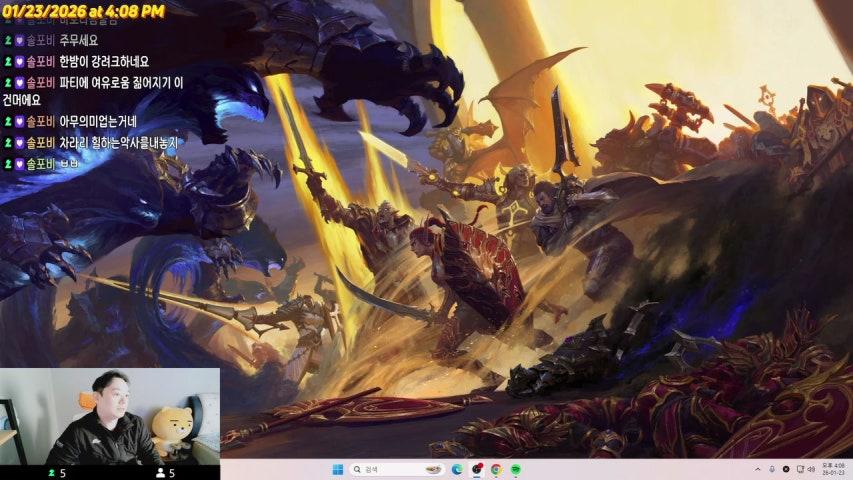Click the username on "아무의미없는거네" message
Viewport: 853px width, 480px height.
[40, 122]
